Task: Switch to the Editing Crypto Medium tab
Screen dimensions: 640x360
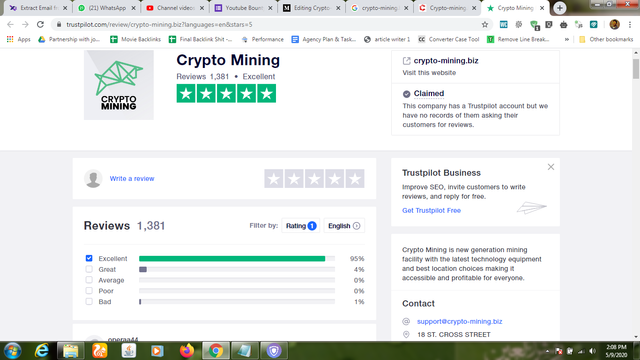Action: (x=312, y=8)
